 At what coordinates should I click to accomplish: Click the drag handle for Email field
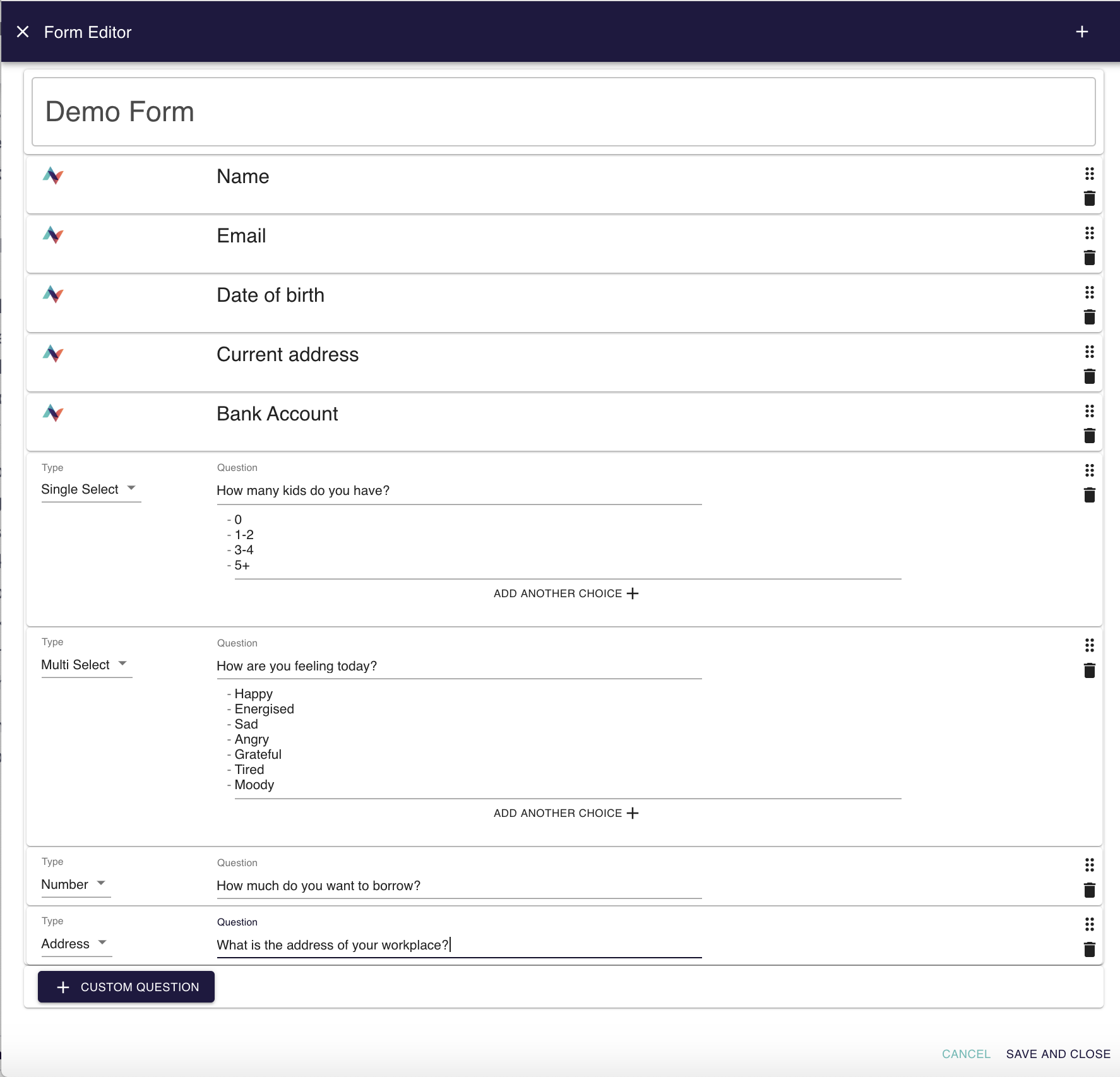tap(1089, 233)
